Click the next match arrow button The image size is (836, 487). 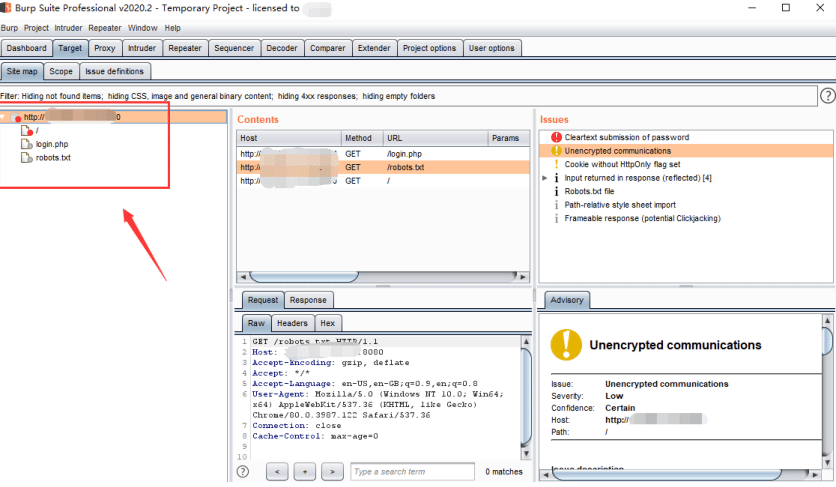point(332,472)
